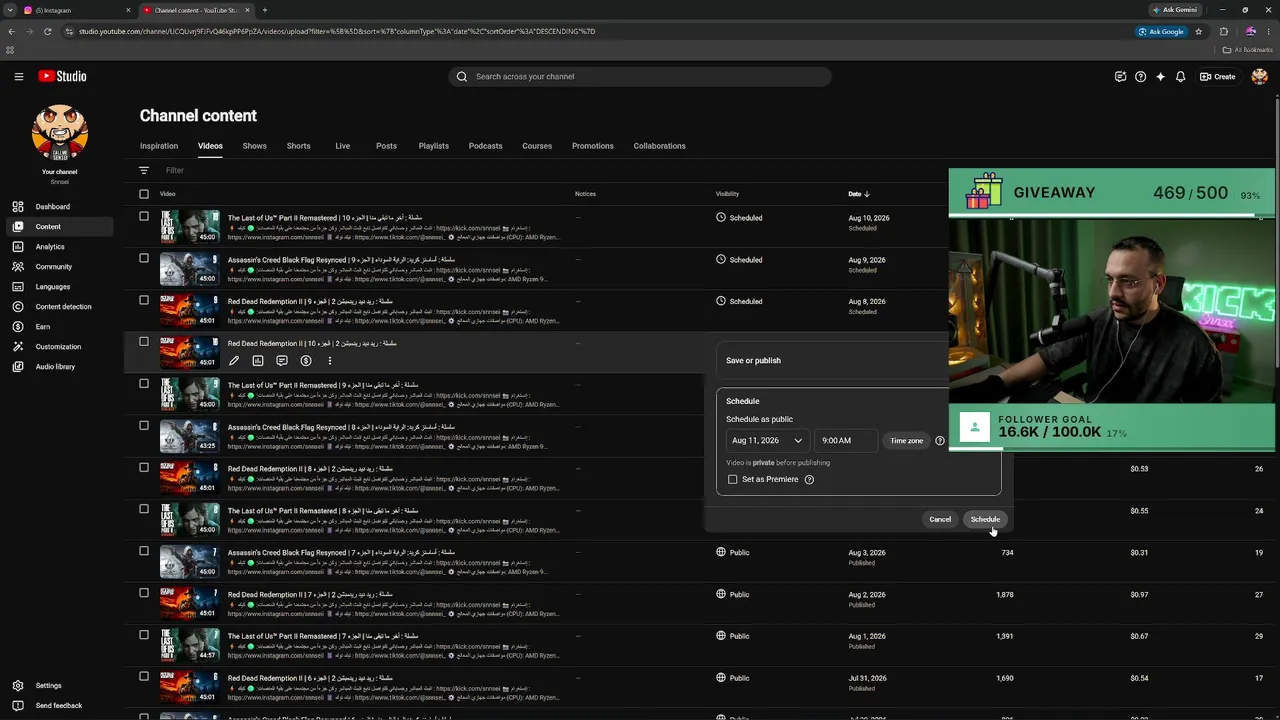Open the feedback chat icon in the top bar
This screenshot has height=720, width=1280.
pos(1121,77)
